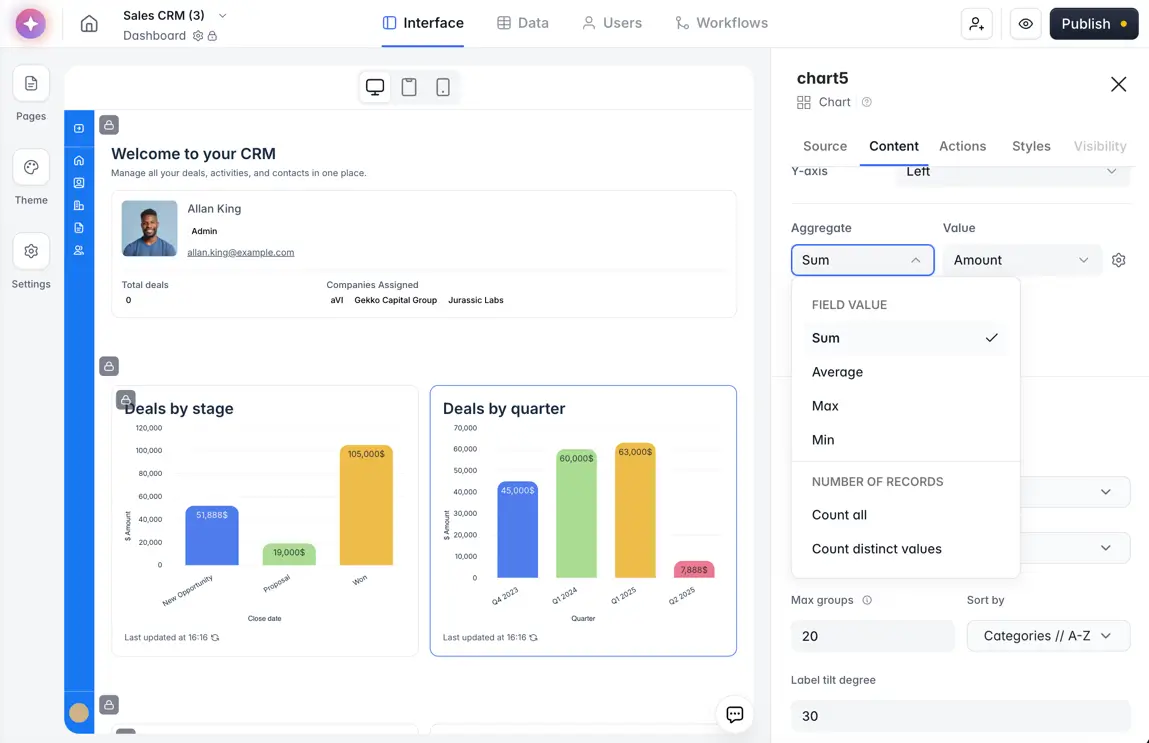Expand the Sales CRM app name dropdown
1149x743 pixels.
click(x=223, y=15)
